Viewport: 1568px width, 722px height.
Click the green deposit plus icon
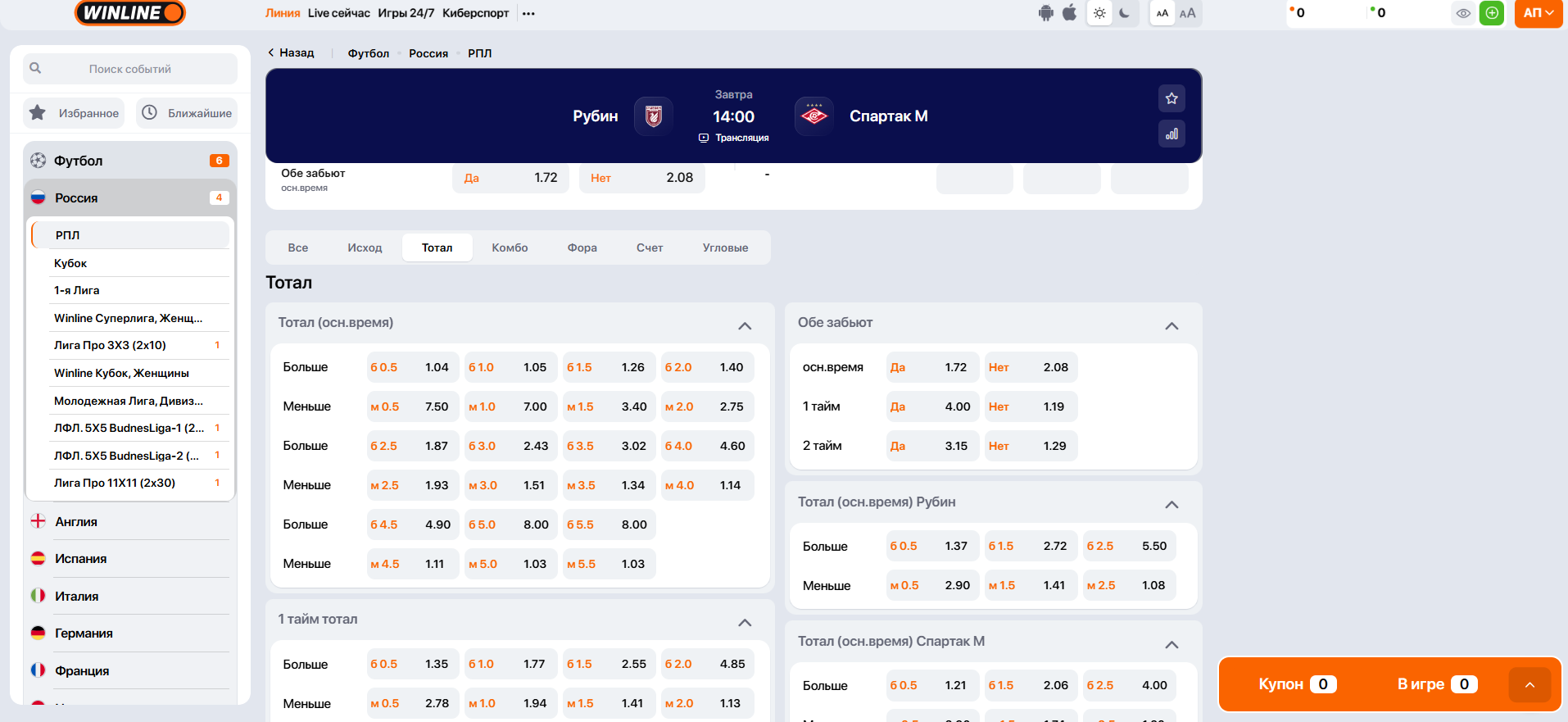[1492, 13]
